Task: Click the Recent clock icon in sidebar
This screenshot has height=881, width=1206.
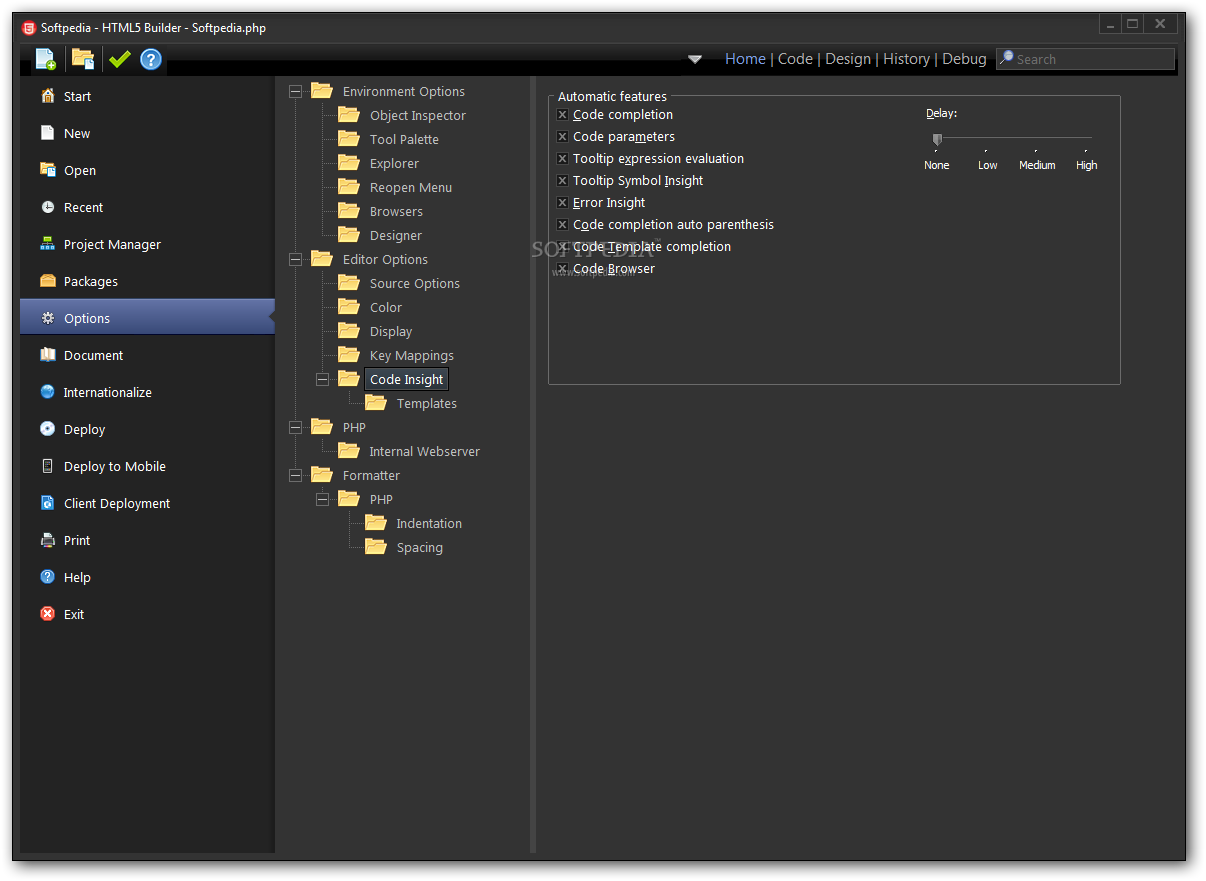Action: (x=47, y=207)
